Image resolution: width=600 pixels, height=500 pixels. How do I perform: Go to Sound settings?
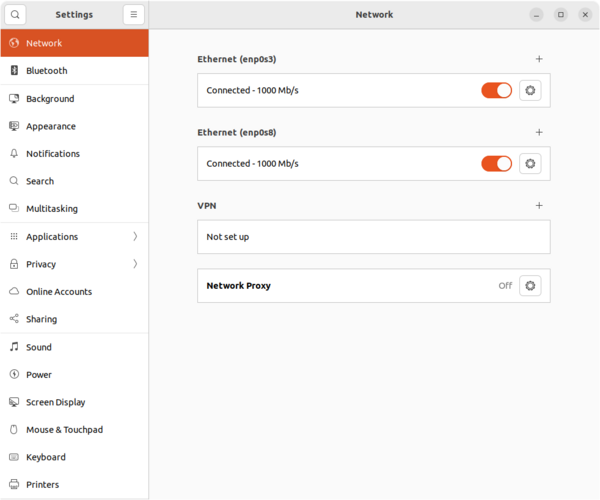coord(39,347)
